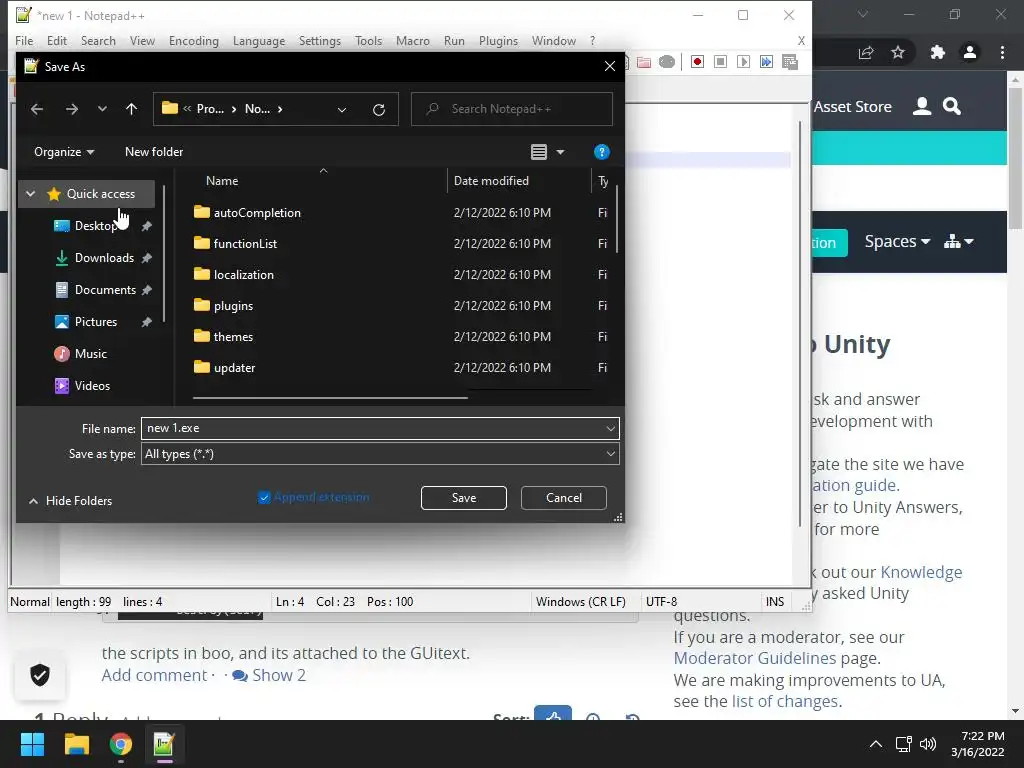Bookmark this page star icon
Viewport: 1024px width, 768px height.
point(898,52)
